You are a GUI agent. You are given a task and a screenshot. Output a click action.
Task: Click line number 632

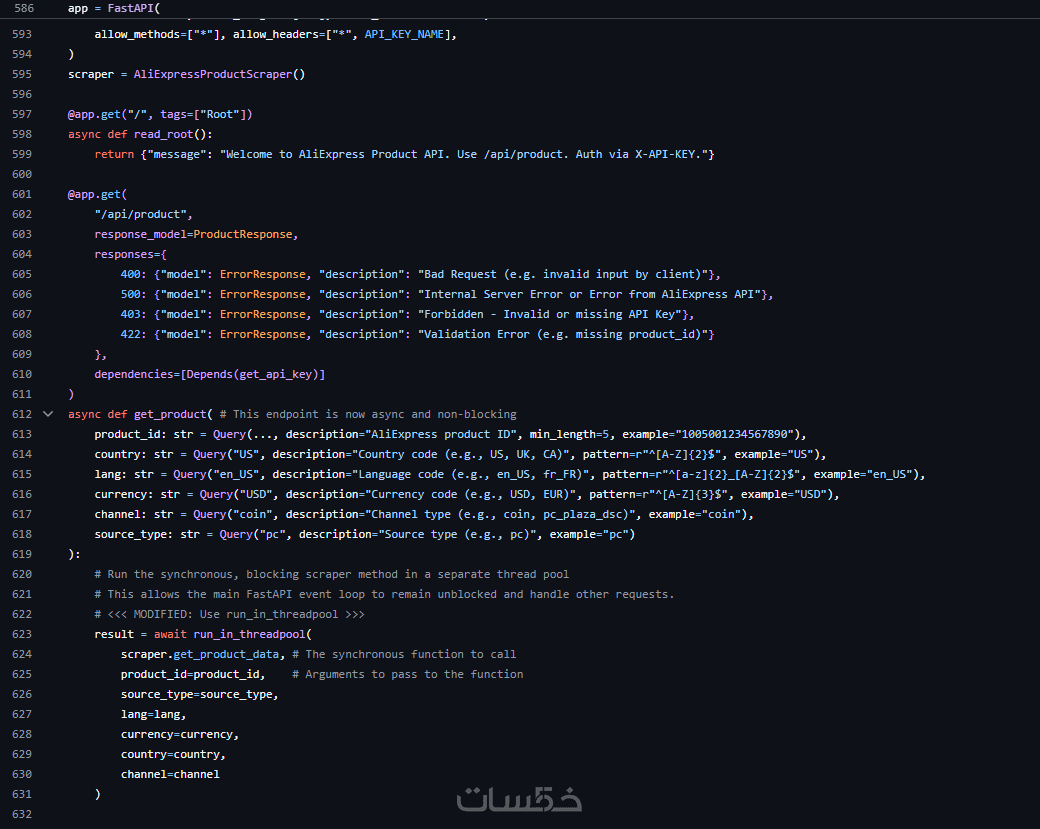point(22,814)
